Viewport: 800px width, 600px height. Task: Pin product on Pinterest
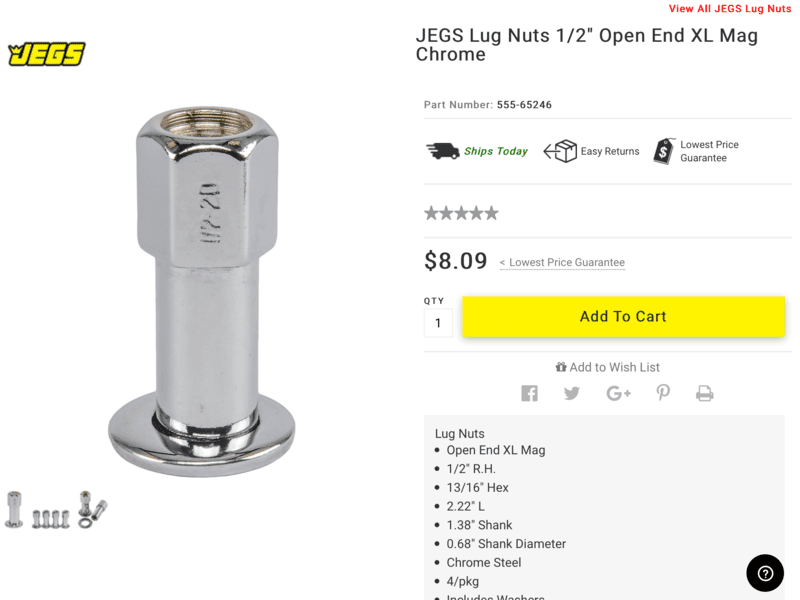tap(663, 393)
